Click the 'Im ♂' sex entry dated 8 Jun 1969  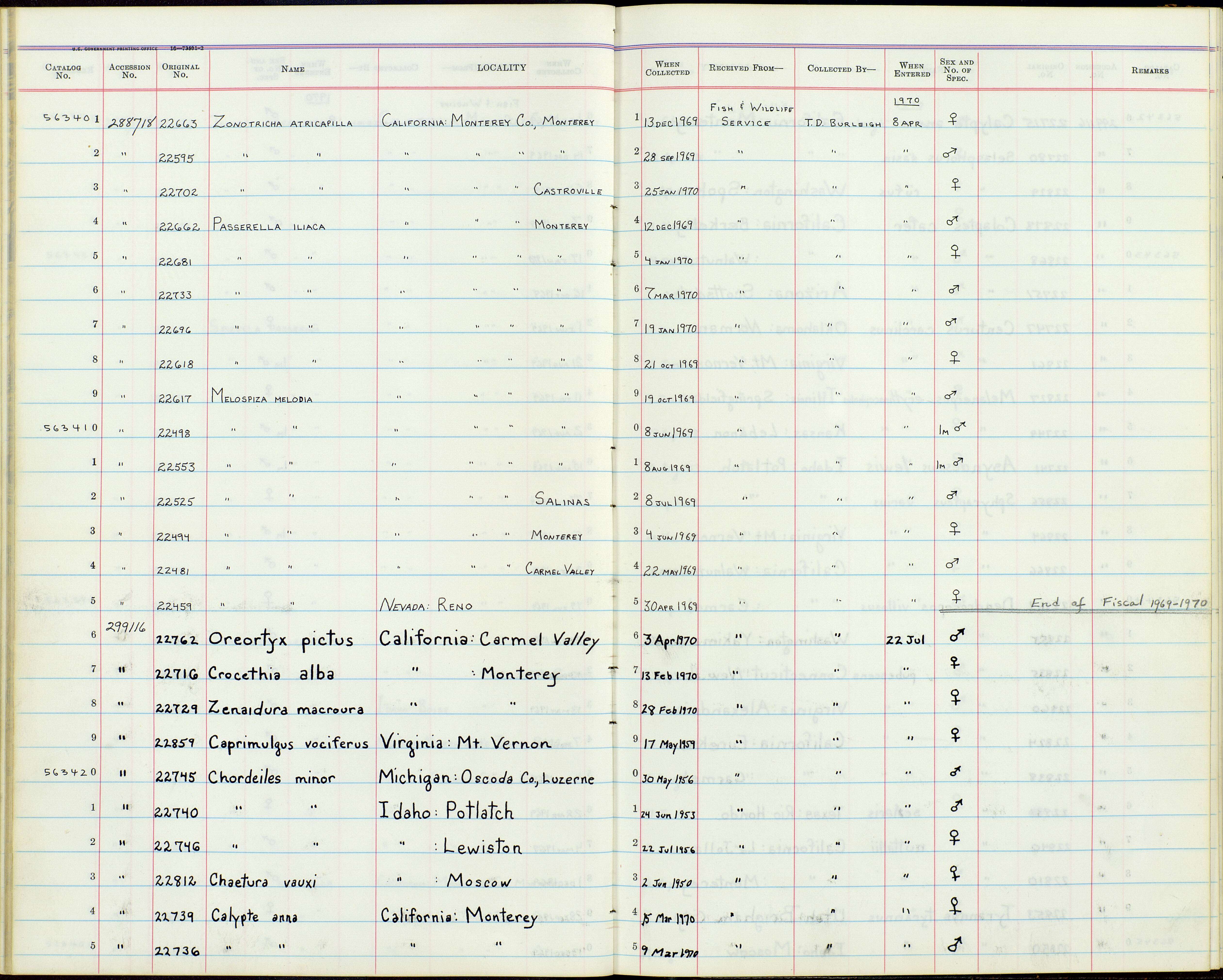(952, 429)
